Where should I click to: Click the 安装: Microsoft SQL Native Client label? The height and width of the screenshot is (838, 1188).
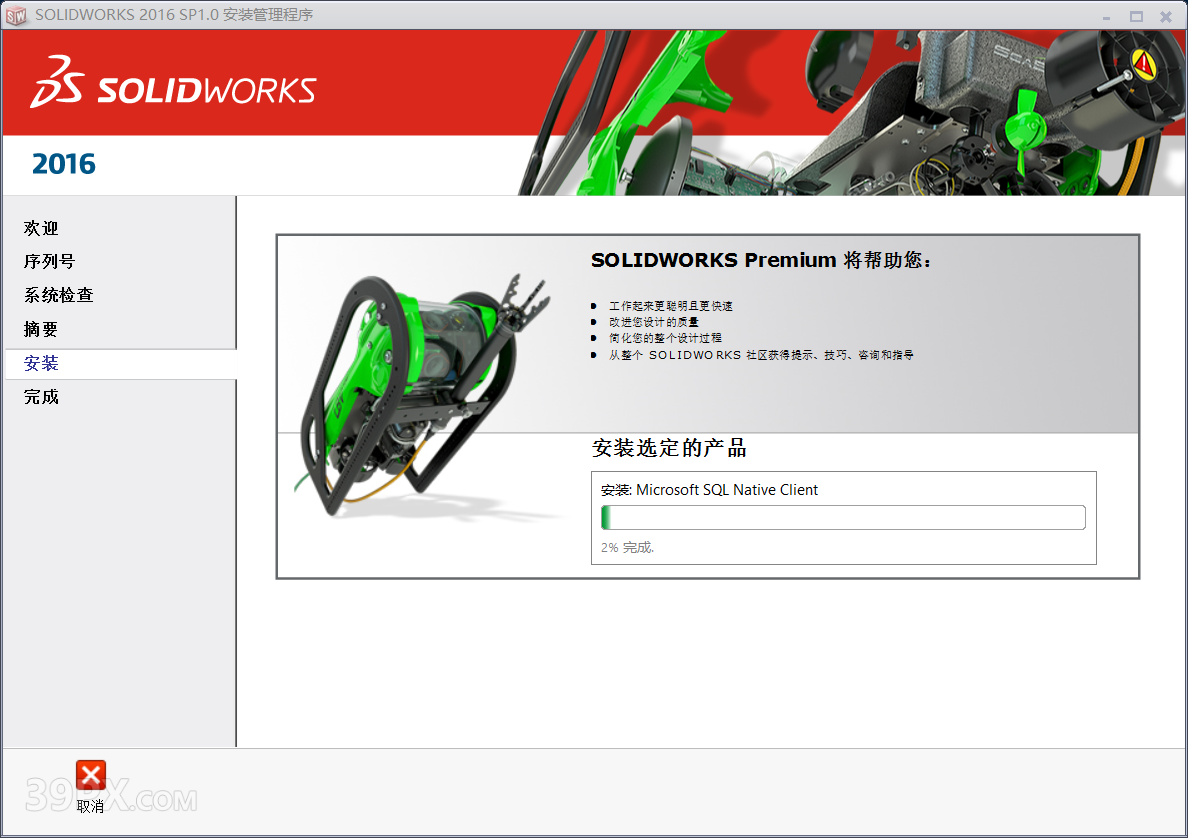(x=708, y=490)
